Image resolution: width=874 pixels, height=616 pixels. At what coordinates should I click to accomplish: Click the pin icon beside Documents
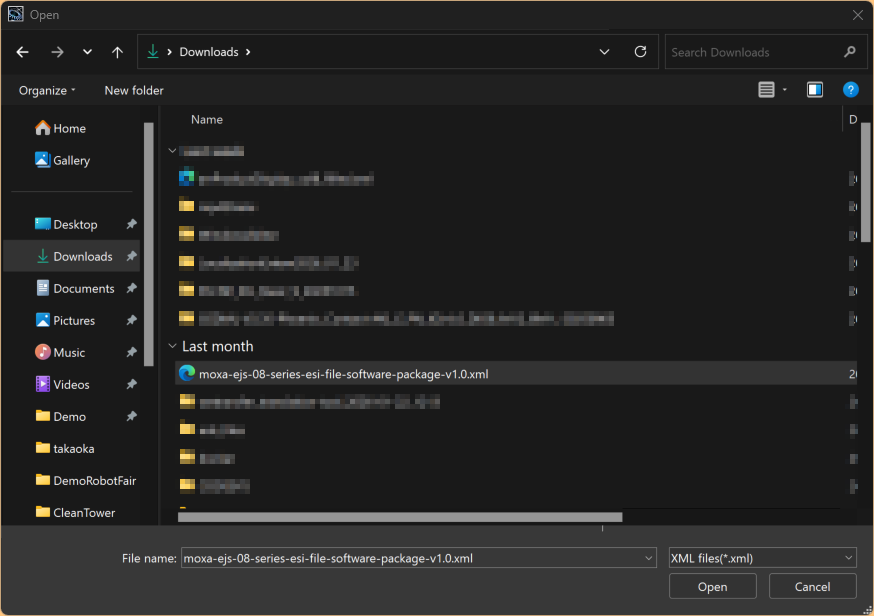click(131, 289)
